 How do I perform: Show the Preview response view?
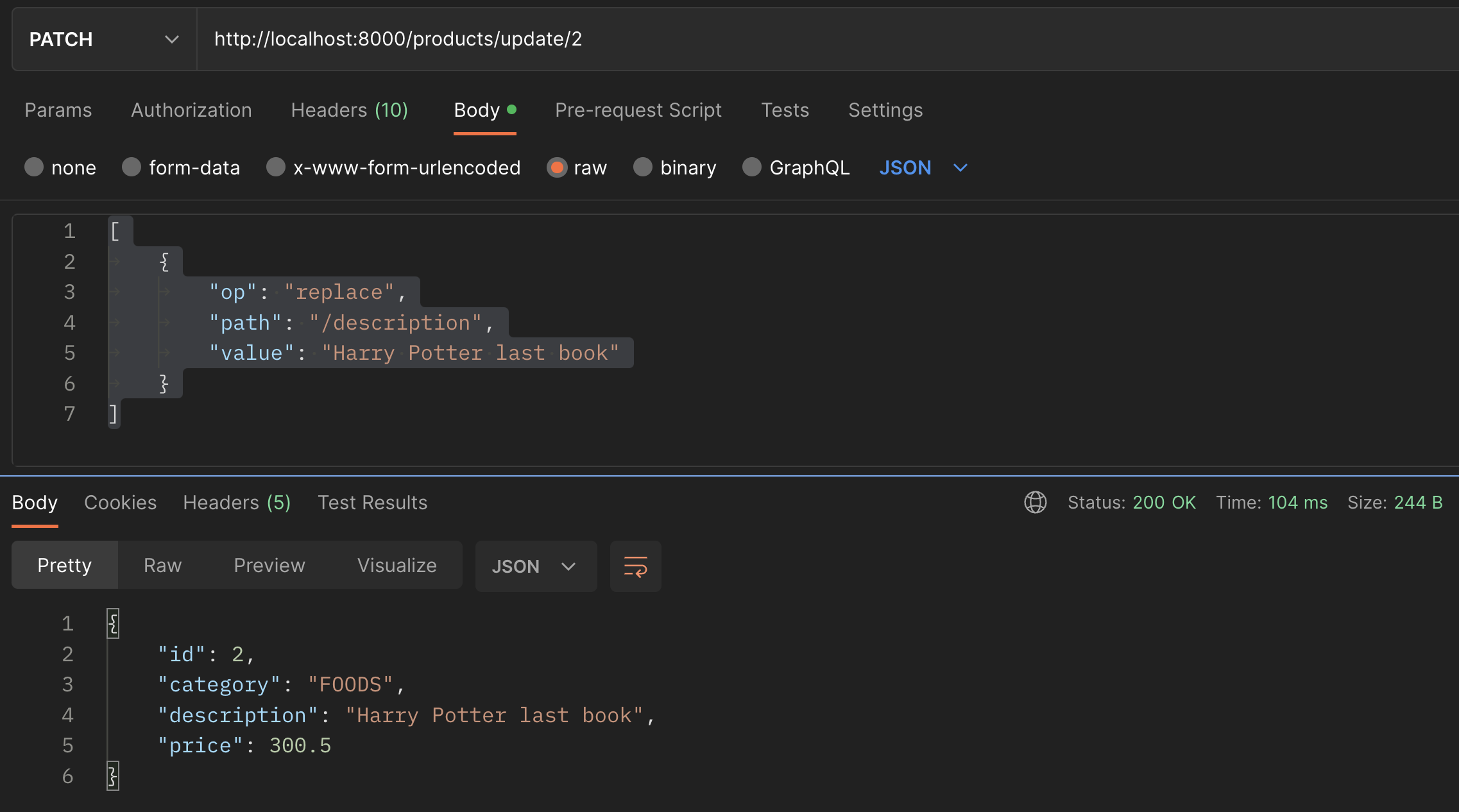[x=269, y=566]
